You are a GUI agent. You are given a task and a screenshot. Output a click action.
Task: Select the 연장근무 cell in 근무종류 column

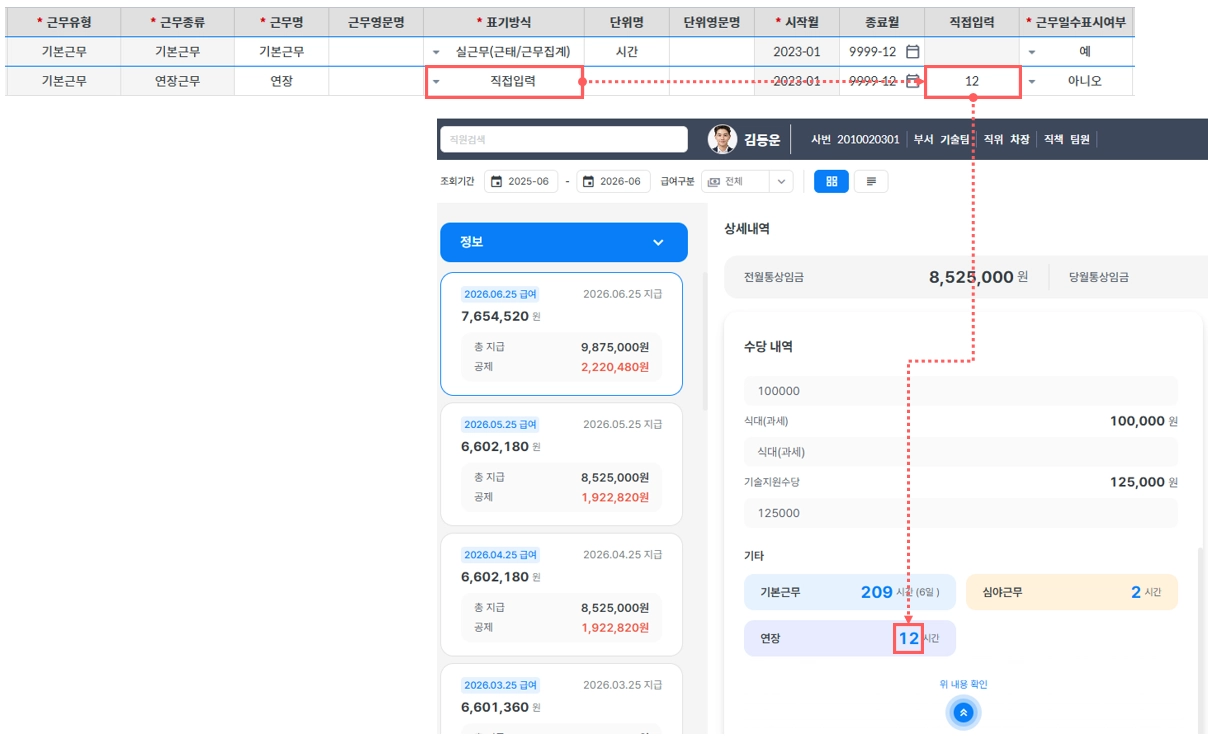[178, 82]
